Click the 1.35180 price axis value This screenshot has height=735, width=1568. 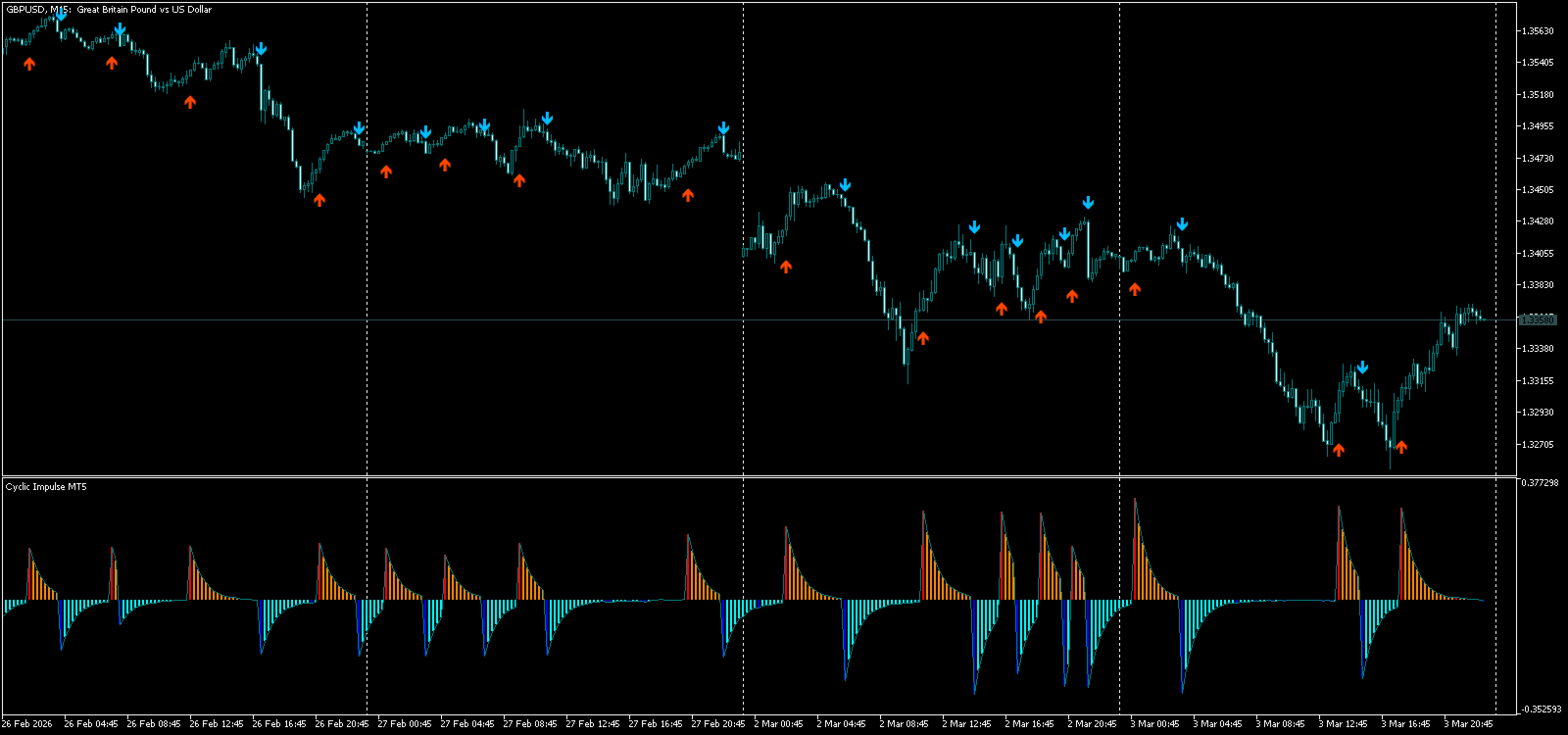pyautogui.click(x=1537, y=95)
